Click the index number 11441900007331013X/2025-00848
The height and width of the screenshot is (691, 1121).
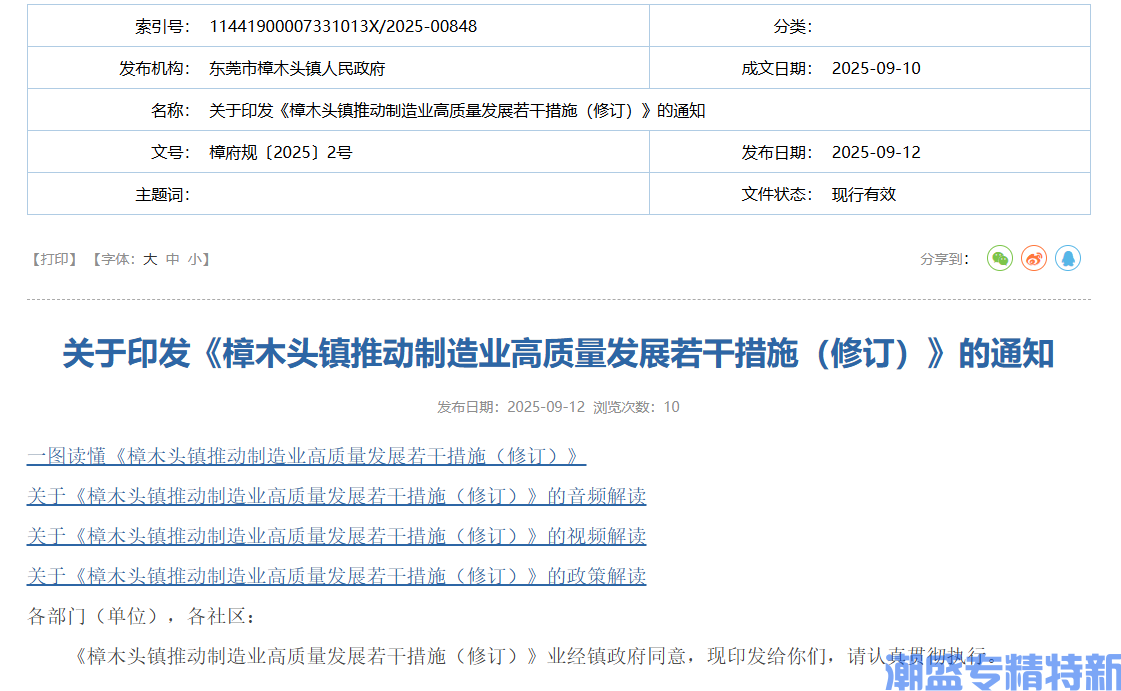pyautogui.click(x=343, y=26)
